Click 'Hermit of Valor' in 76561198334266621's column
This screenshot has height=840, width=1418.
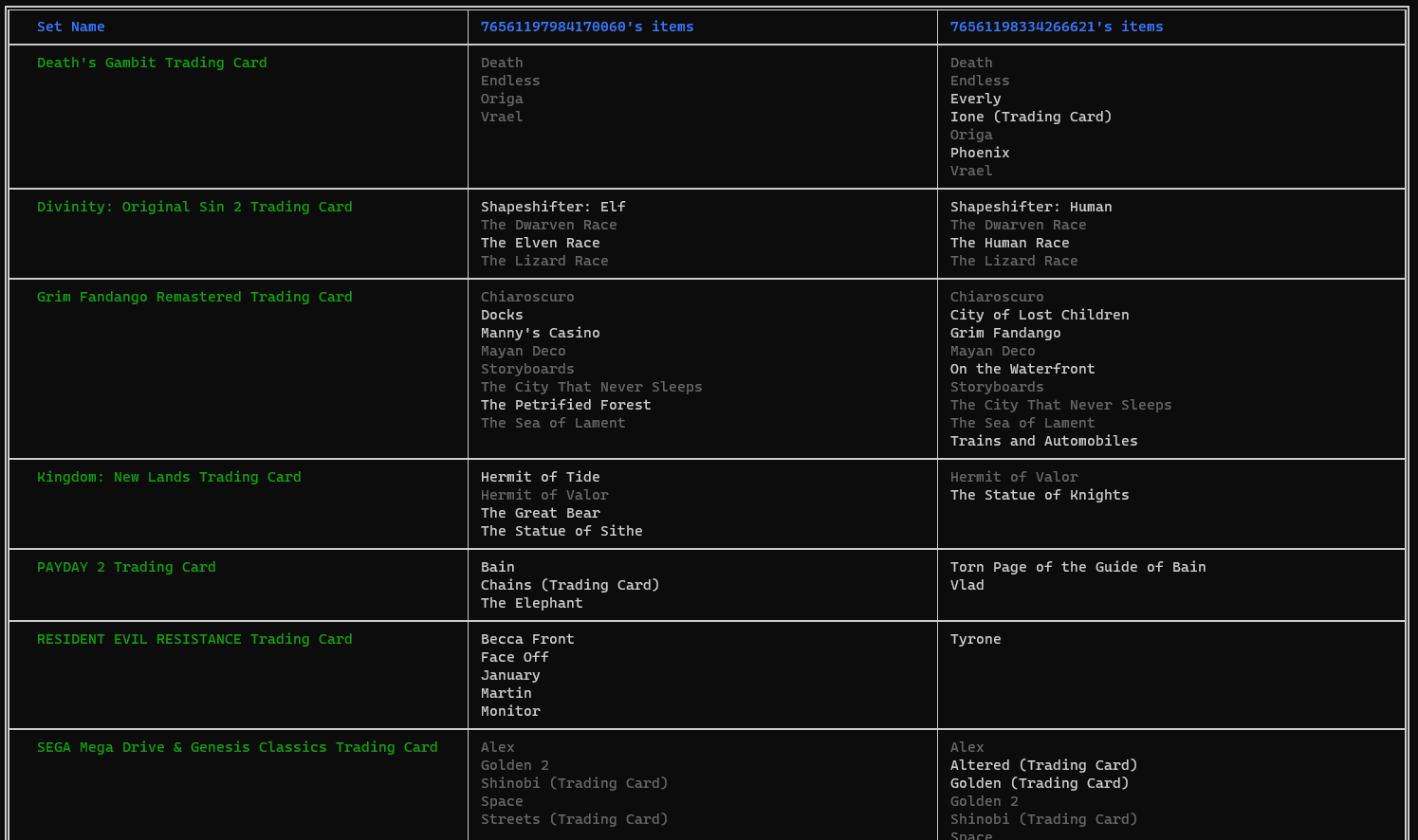[x=1014, y=477]
